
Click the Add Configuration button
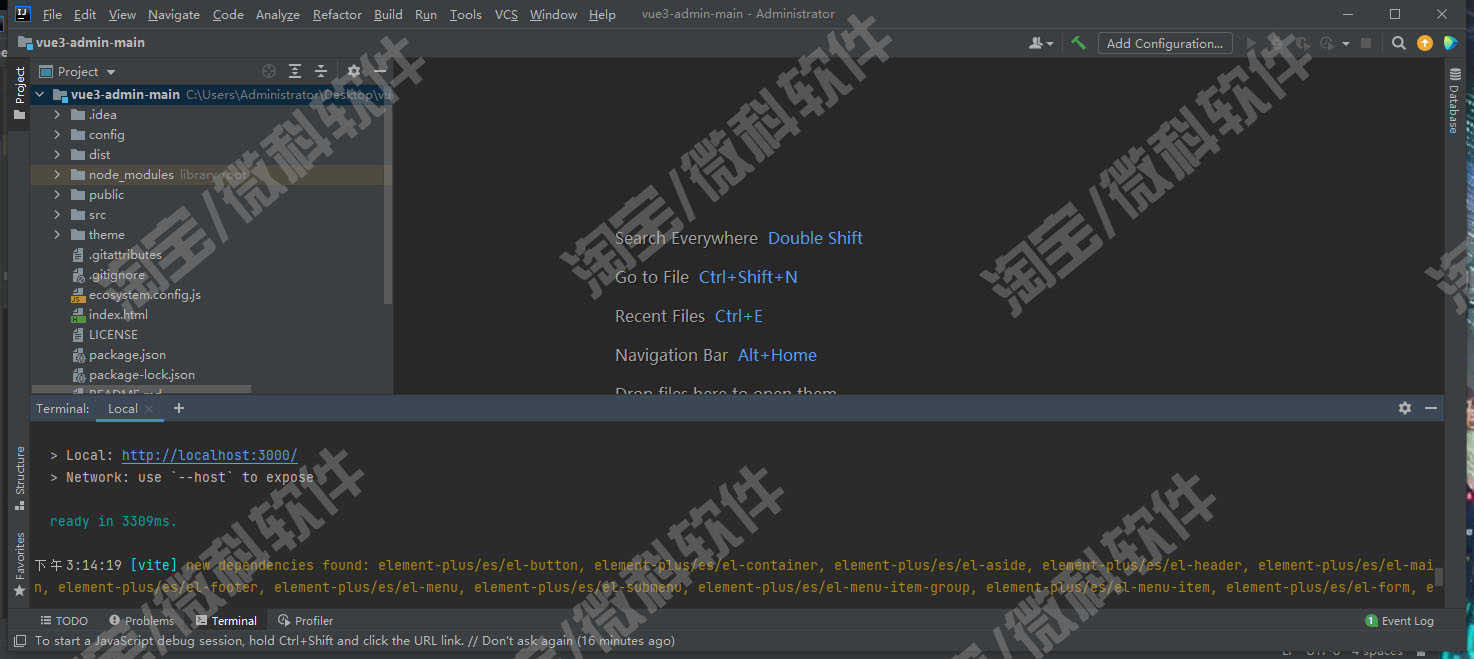point(1164,43)
